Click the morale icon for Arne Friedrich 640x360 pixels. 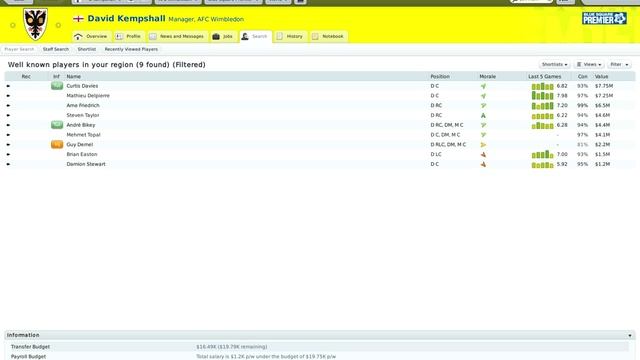pyautogui.click(x=483, y=106)
